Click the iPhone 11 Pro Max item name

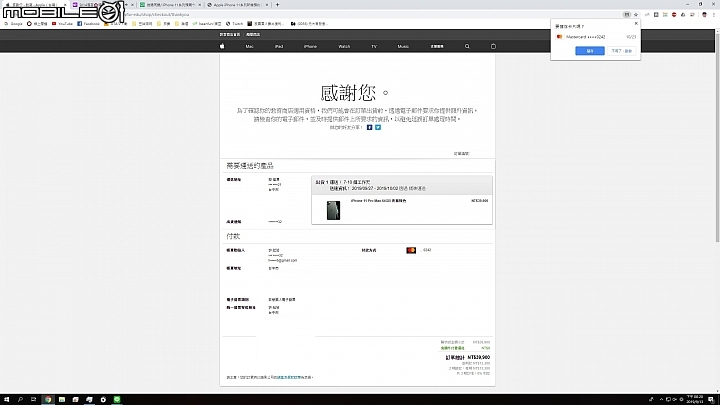coord(378,201)
